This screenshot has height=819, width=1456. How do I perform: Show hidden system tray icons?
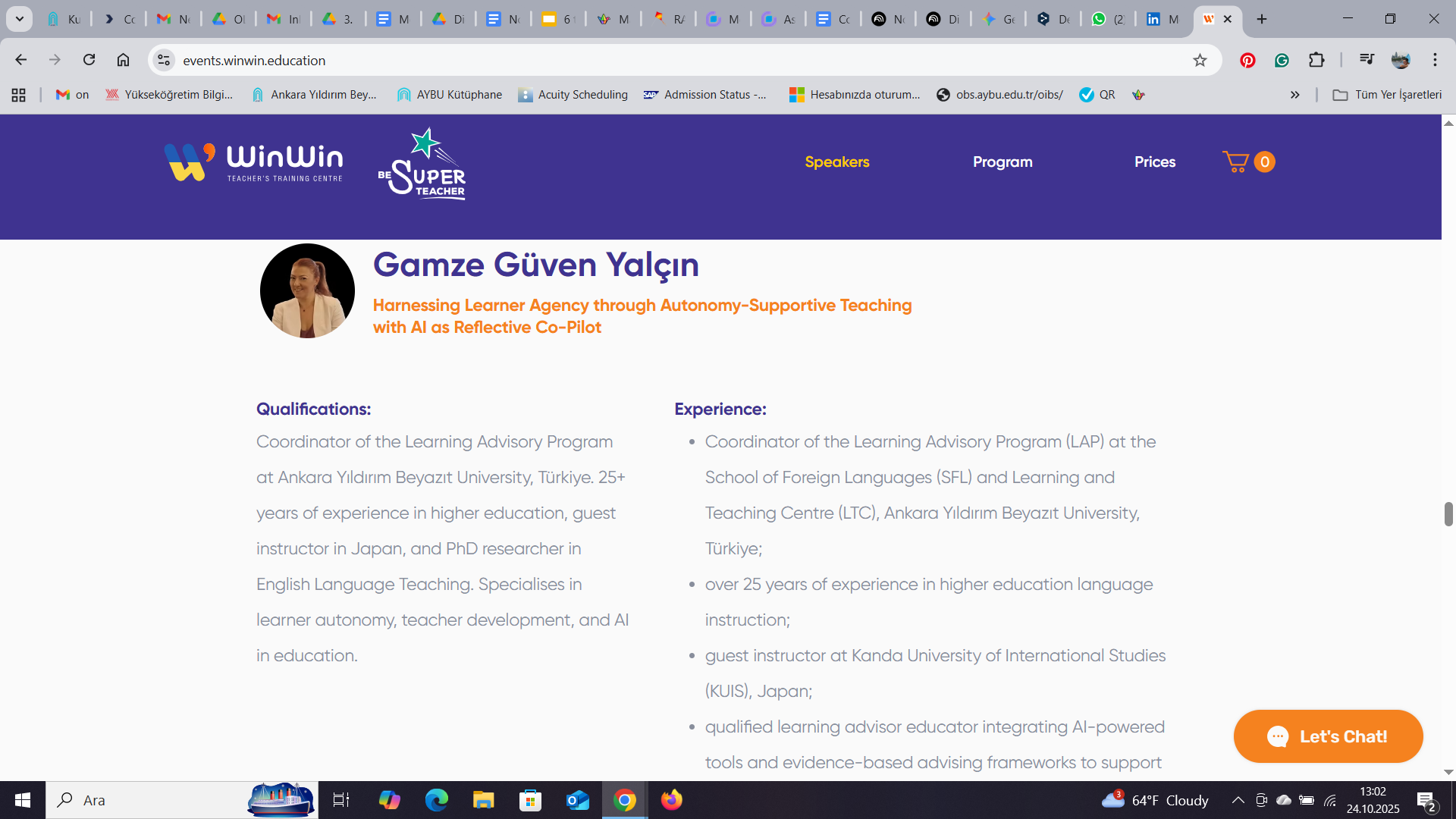coord(1238,800)
